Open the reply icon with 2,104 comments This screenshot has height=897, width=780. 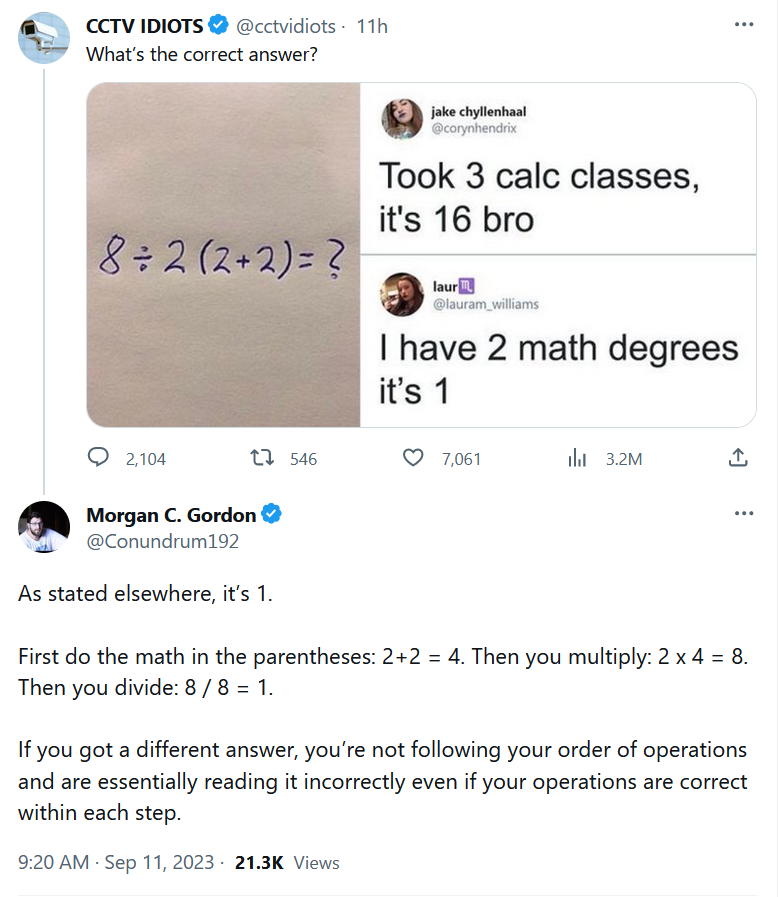coord(98,458)
